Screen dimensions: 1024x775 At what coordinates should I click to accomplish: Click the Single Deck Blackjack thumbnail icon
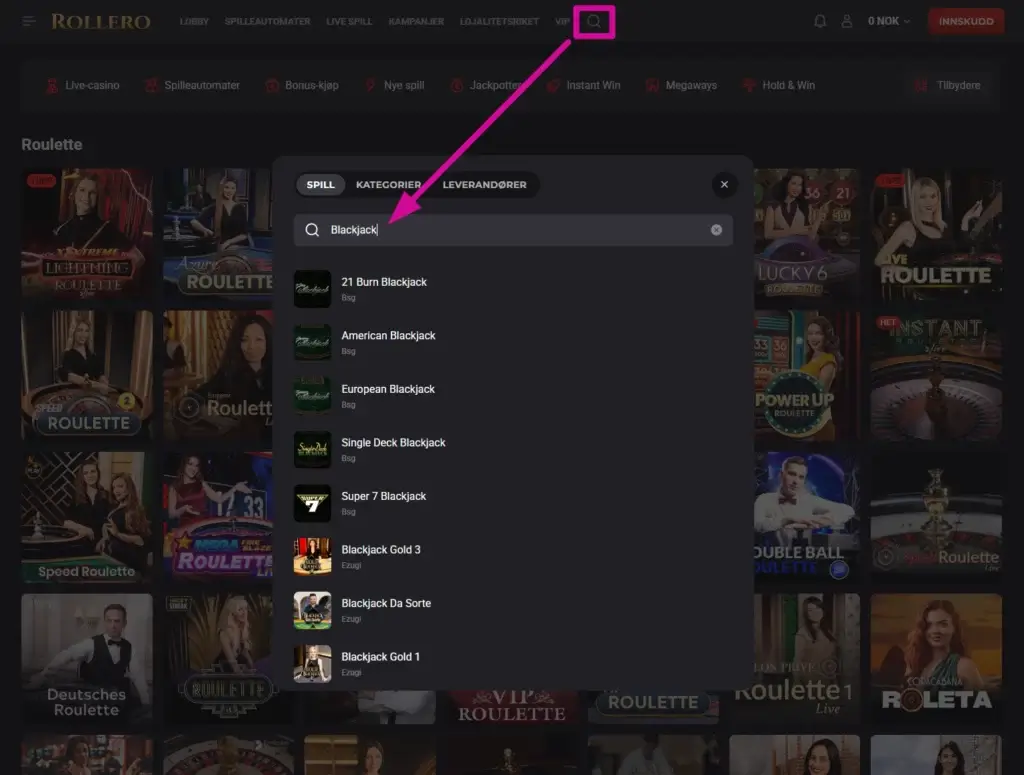tap(312, 449)
